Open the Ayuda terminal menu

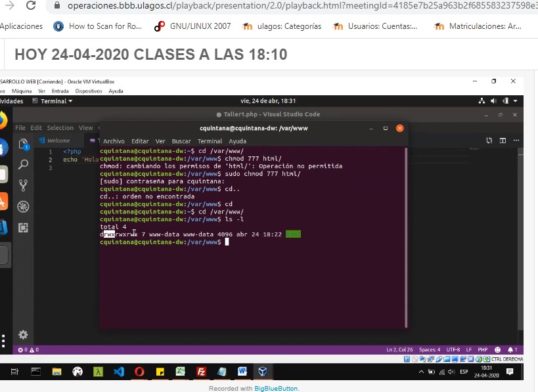(x=237, y=141)
